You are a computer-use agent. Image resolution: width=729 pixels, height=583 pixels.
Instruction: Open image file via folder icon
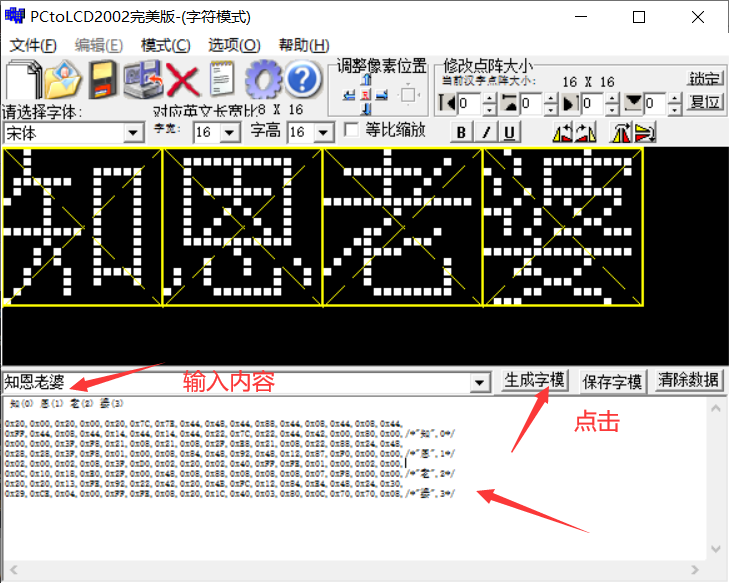pos(63,80)
